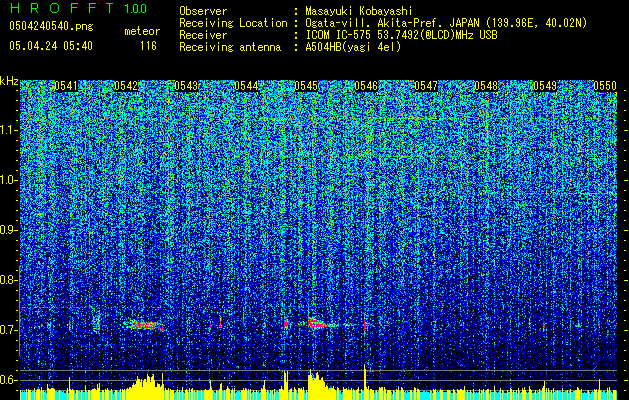
Task: Select the 0543 time tick label
Action: 187,87
